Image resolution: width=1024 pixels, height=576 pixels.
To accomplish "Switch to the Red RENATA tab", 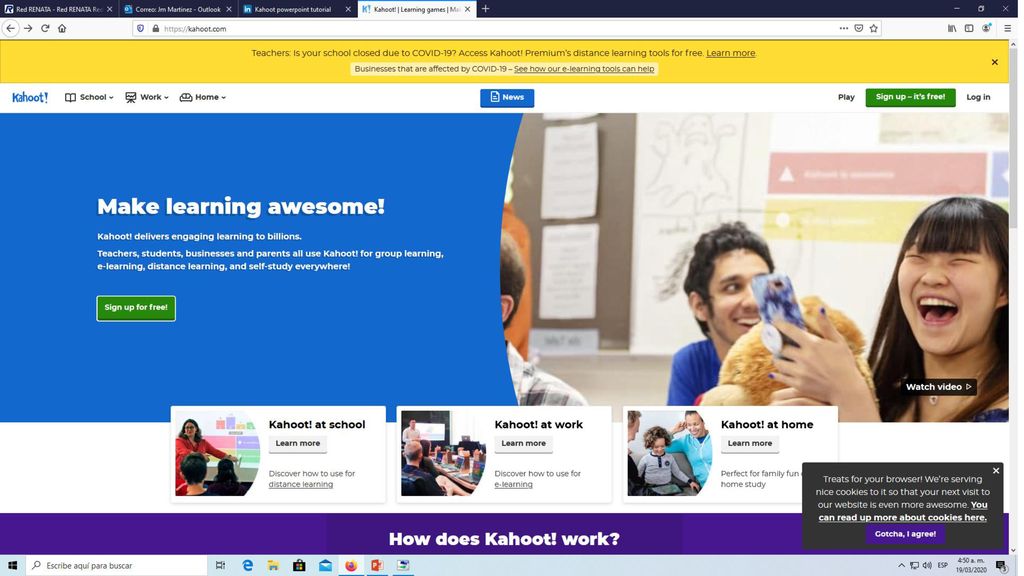I will (59, 9).
